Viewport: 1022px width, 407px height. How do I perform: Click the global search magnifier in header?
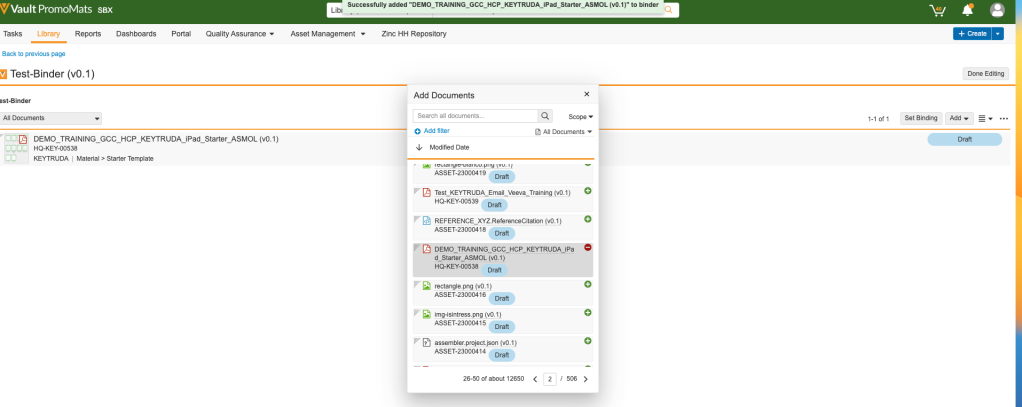click(x=668, y=10)
